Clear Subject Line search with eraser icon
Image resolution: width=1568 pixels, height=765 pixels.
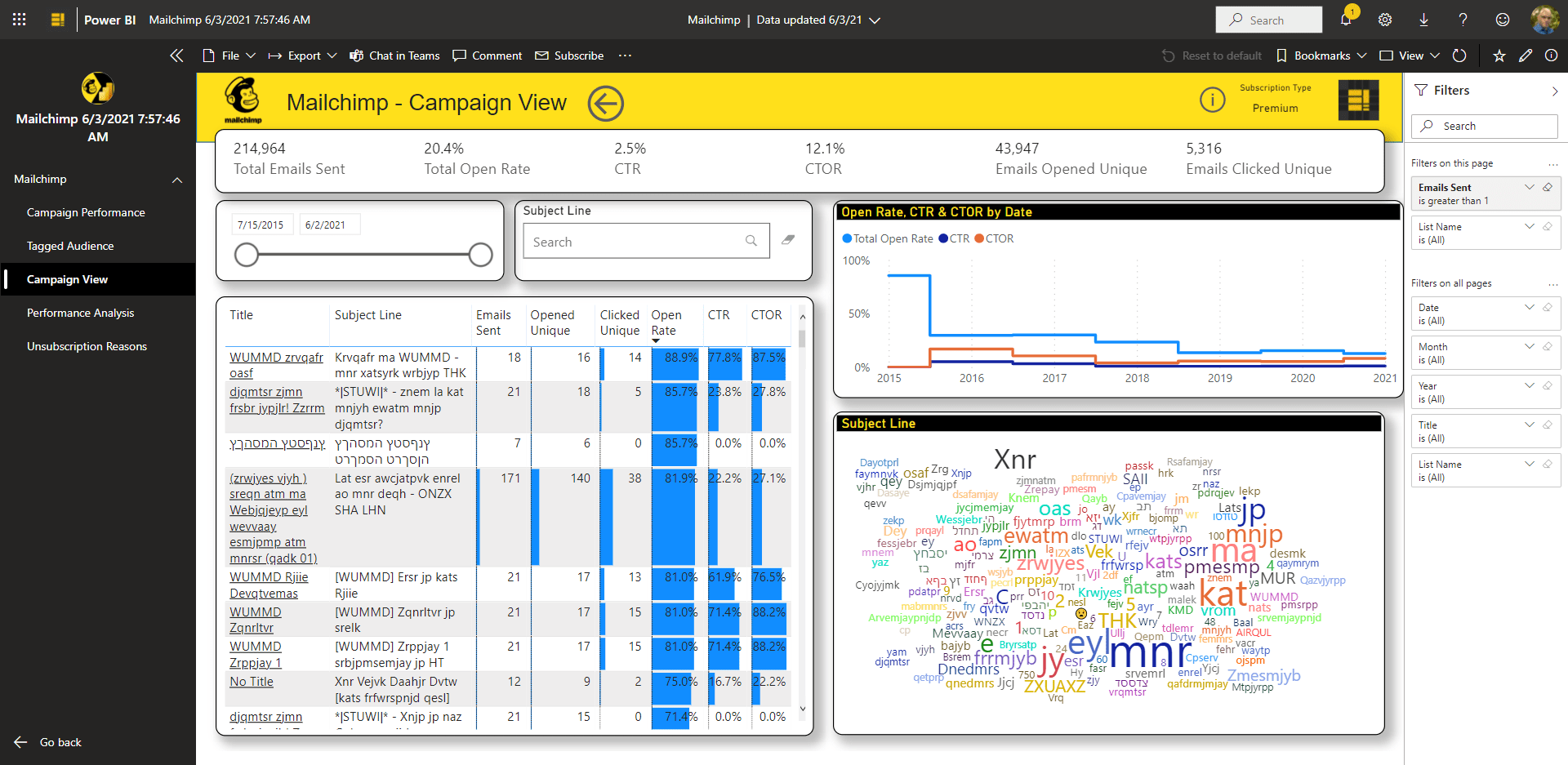(x=788, y=240)
